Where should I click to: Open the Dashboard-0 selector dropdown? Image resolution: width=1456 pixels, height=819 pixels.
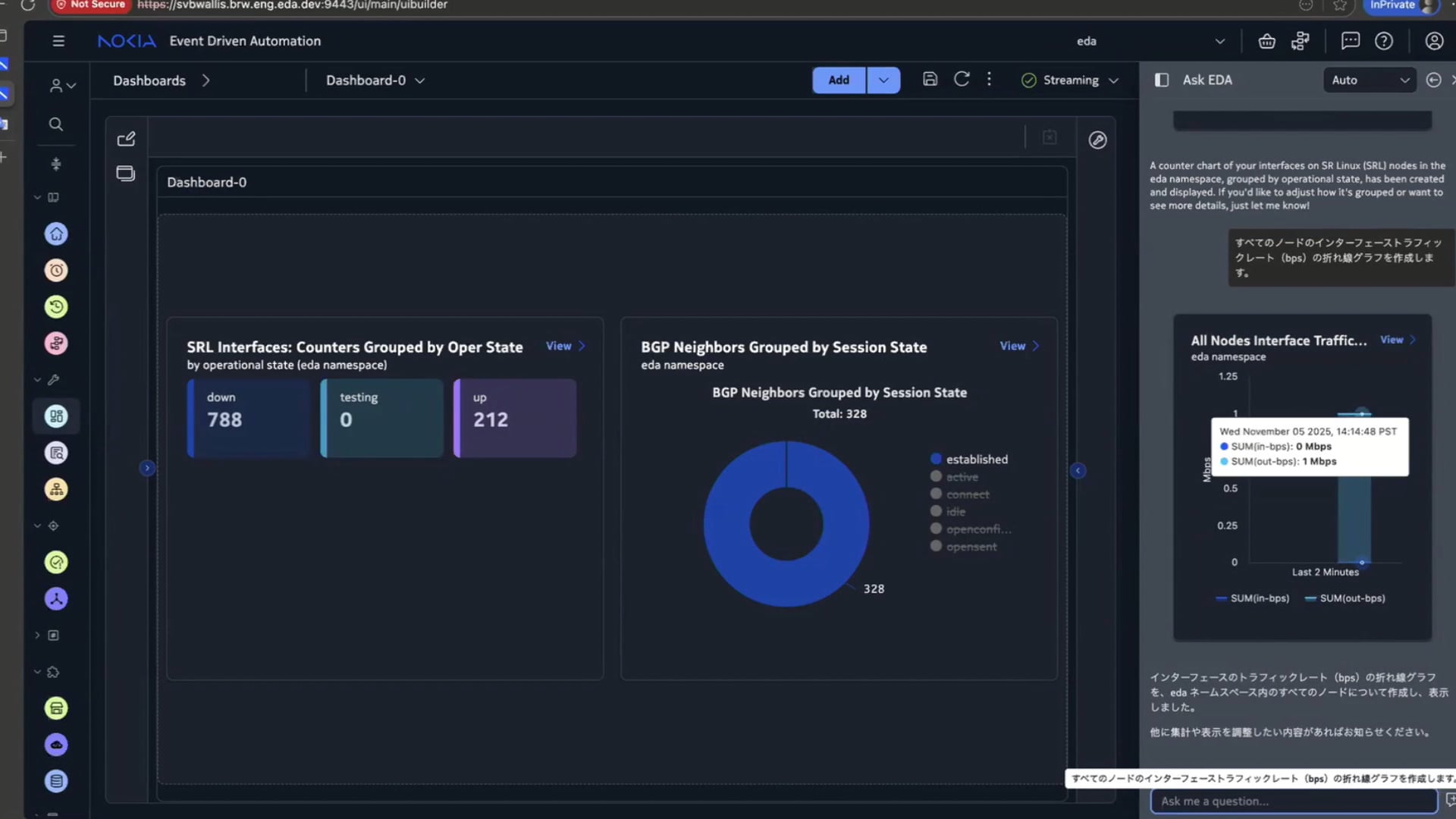pyautogui.click(x=422, y=80)
